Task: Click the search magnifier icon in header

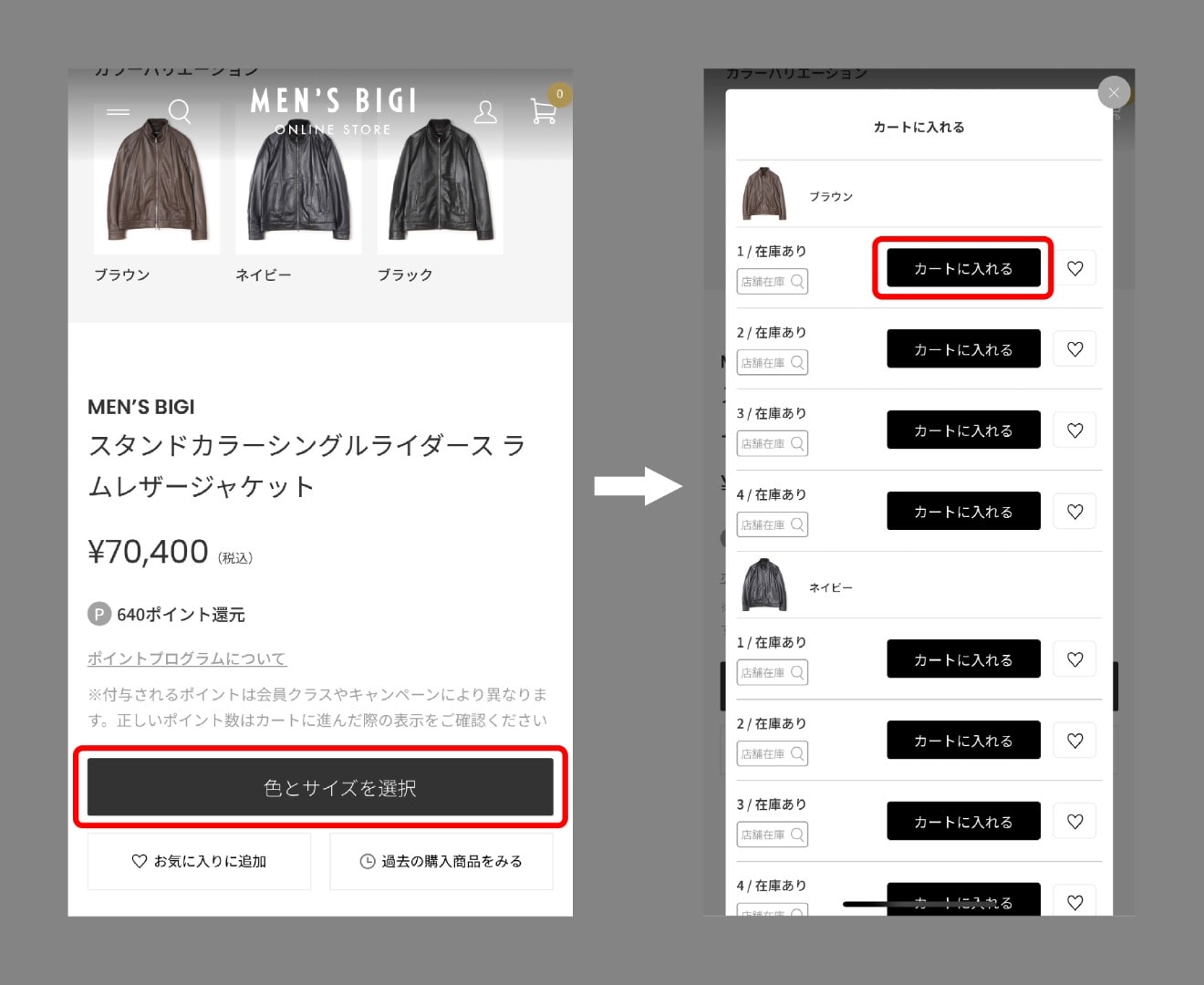Action: pyautogui.click(x=180, y=112)
